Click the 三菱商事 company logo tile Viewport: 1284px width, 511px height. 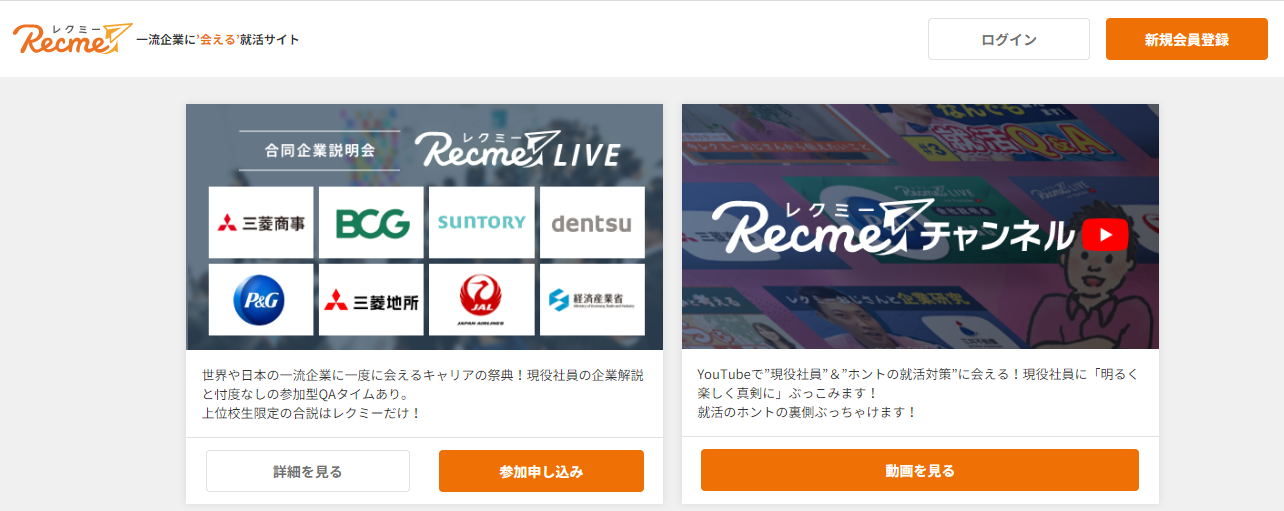[261, 222]
